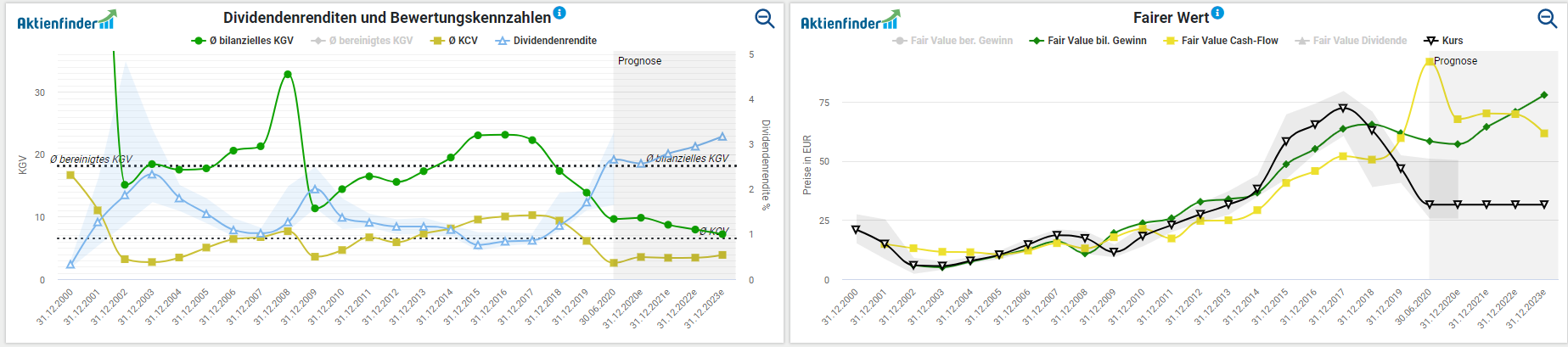
Task: Click the Aktienfinder logo on the left chart
Action: pos(66,21)
